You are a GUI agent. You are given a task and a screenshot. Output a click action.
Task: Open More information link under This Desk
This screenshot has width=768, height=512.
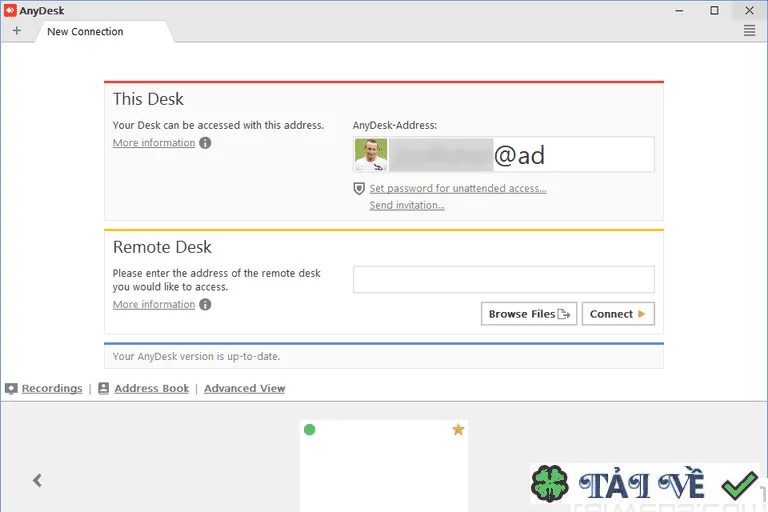pos(154,143)
